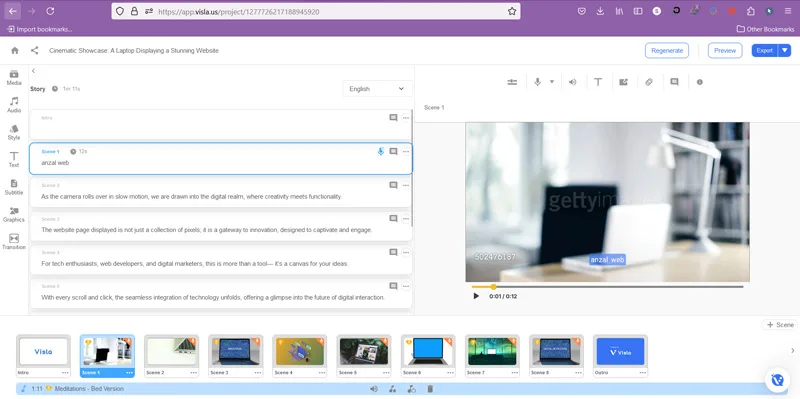
Task: Click the volume icon in preview toolbar
Action: (x=572, y=82)
